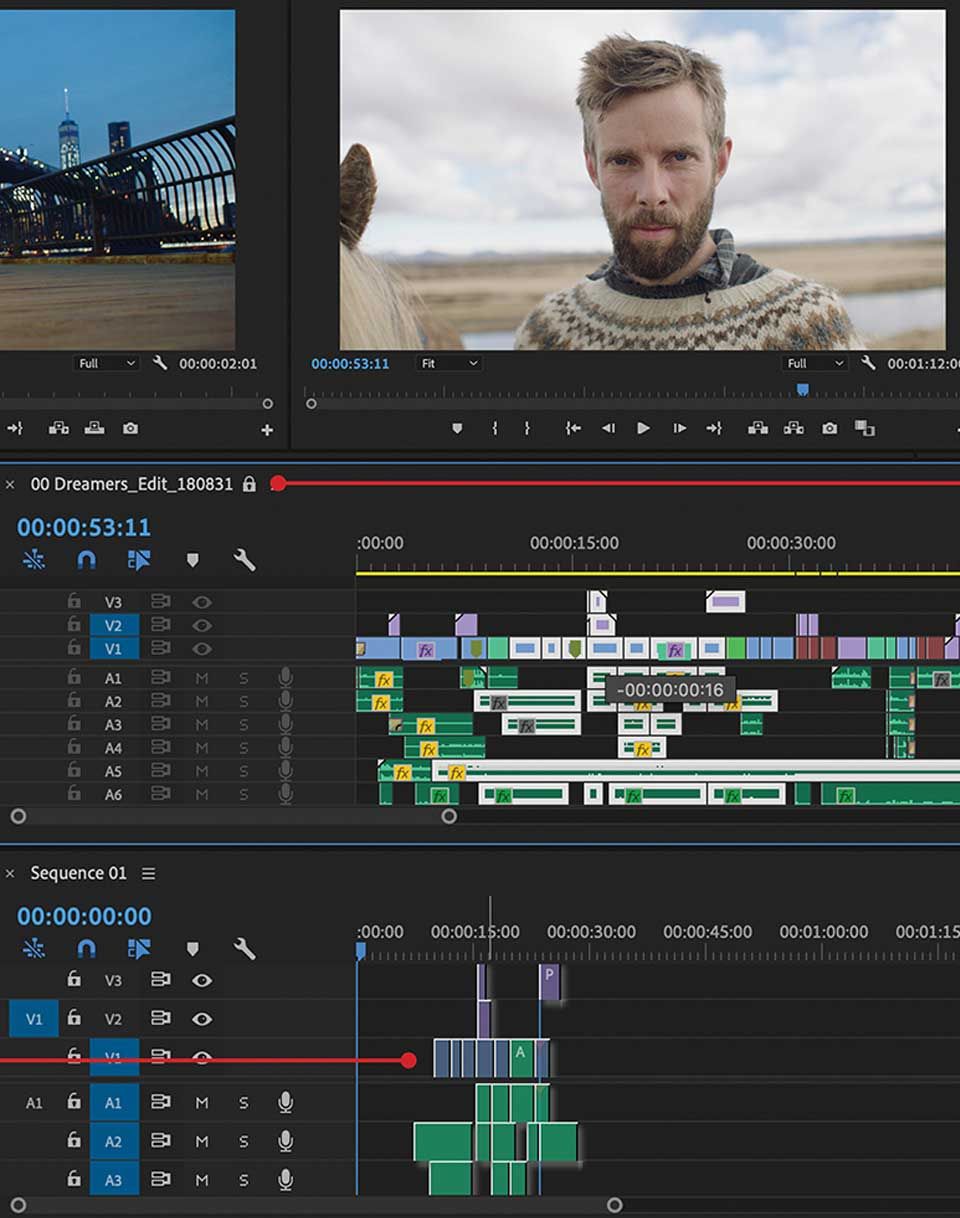Click the 00:00:53:11 timecode in Program monitor
Image resolution: width=960 pixels, height=1218 pixels.
(350, 364)
